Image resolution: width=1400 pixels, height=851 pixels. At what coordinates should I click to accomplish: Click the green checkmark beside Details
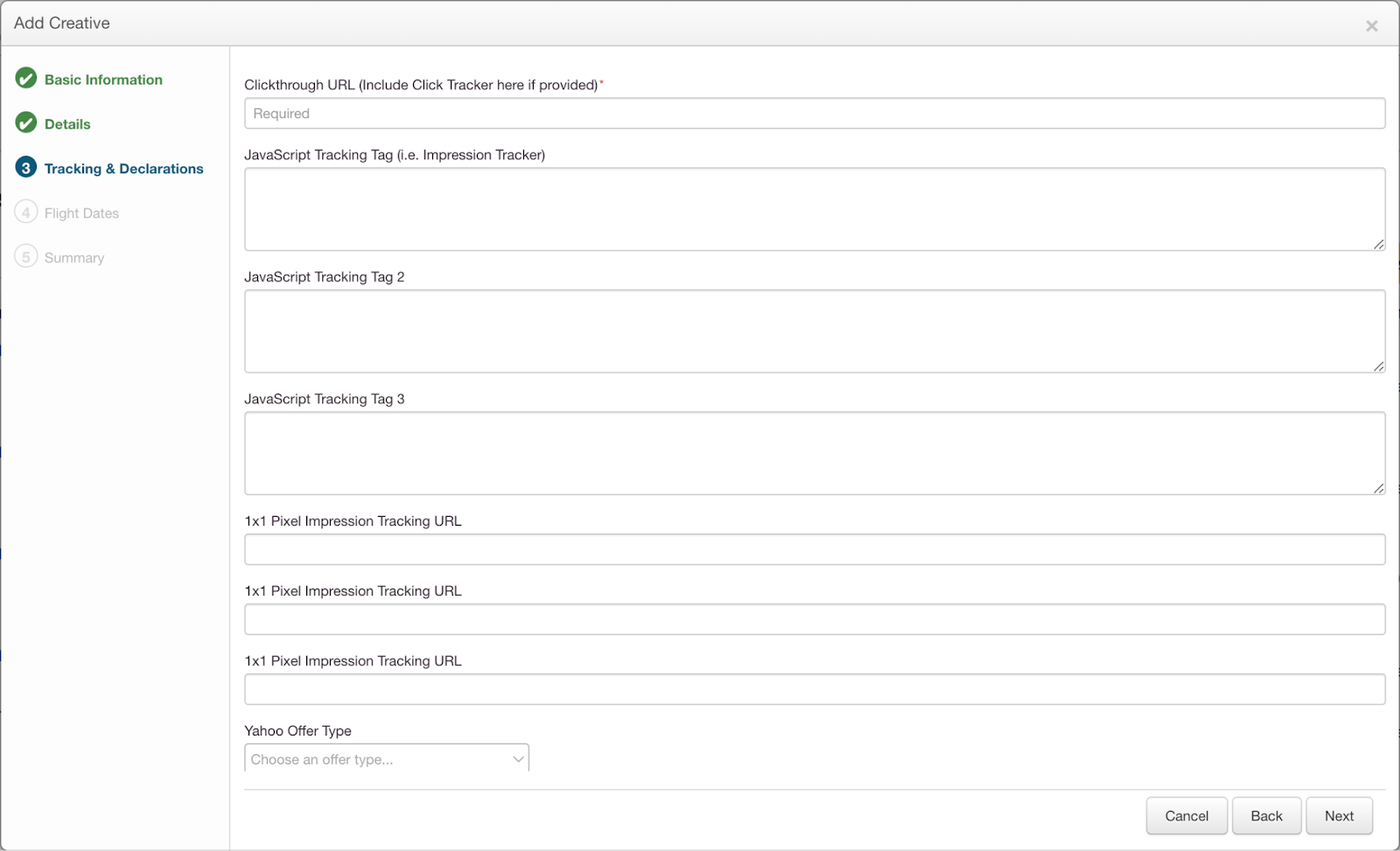click(26, 123)
